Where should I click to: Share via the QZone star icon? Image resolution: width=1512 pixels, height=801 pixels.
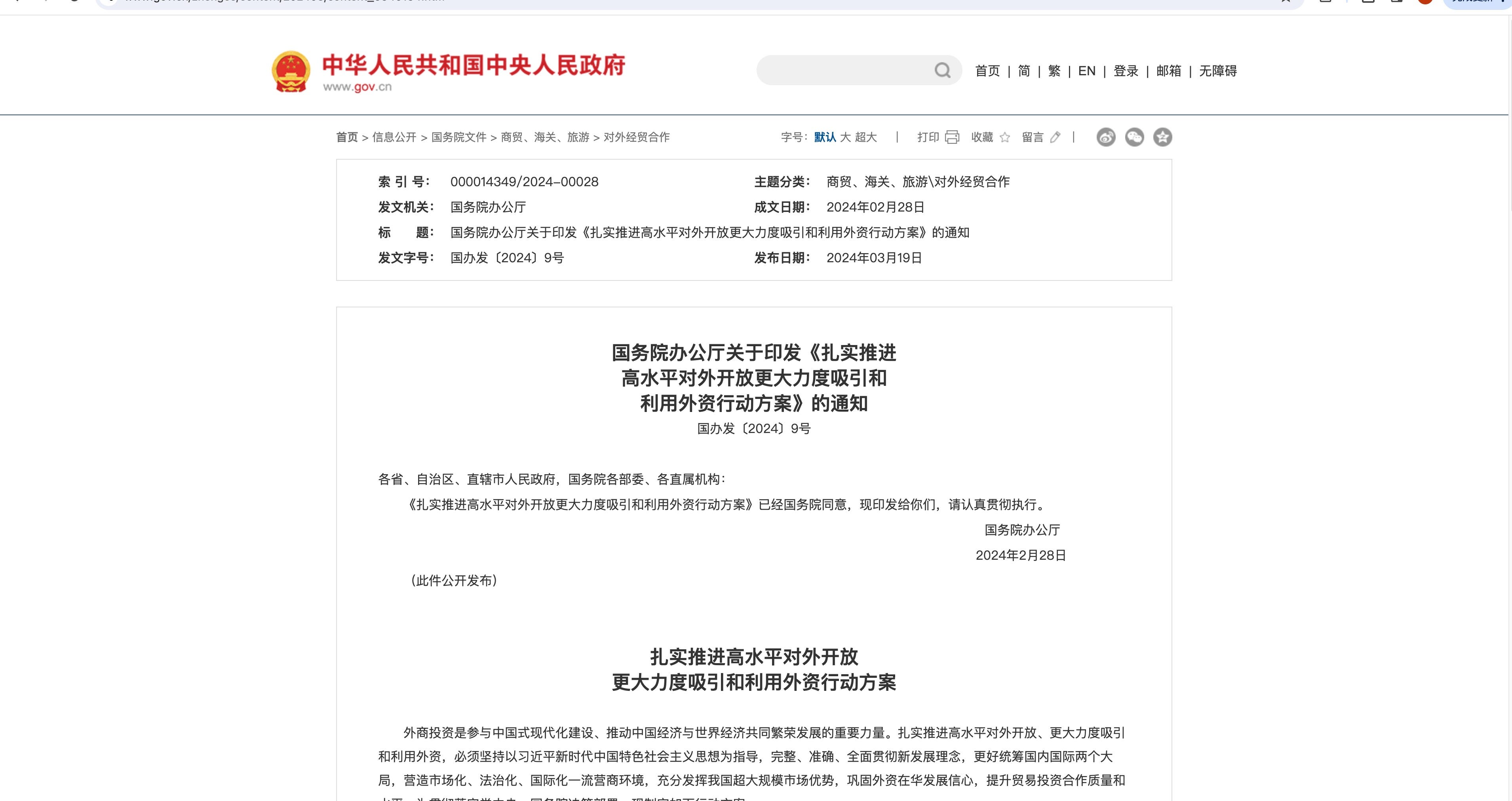tap(1162, 137)
